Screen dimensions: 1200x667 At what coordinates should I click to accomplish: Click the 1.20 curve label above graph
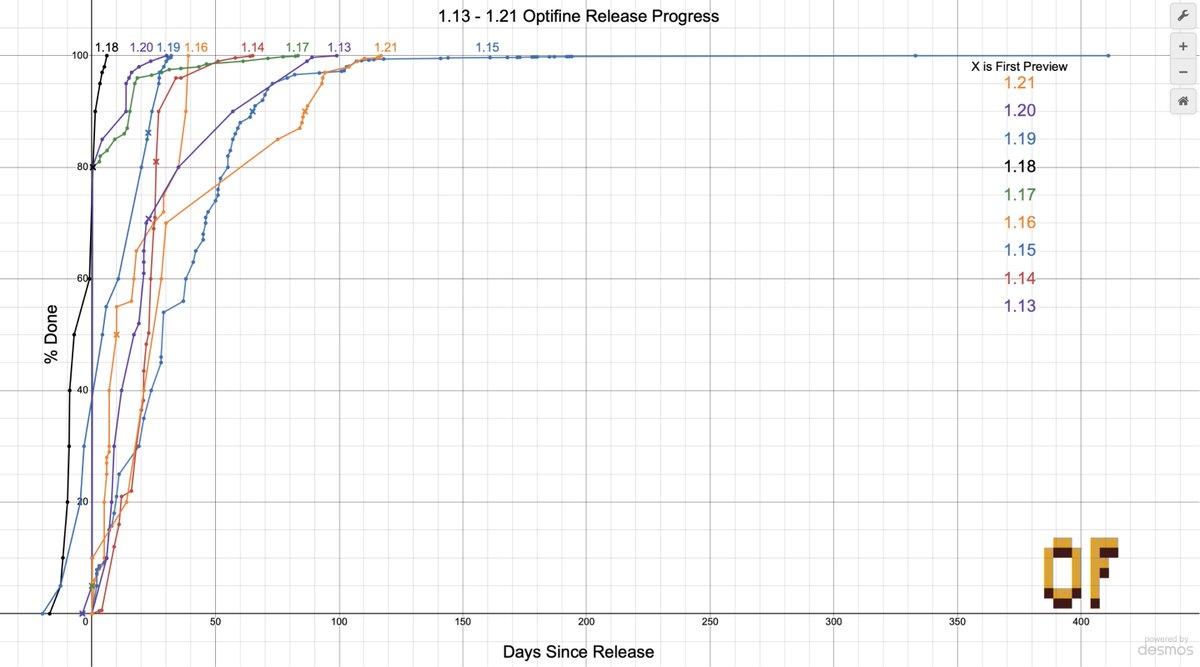141,47
